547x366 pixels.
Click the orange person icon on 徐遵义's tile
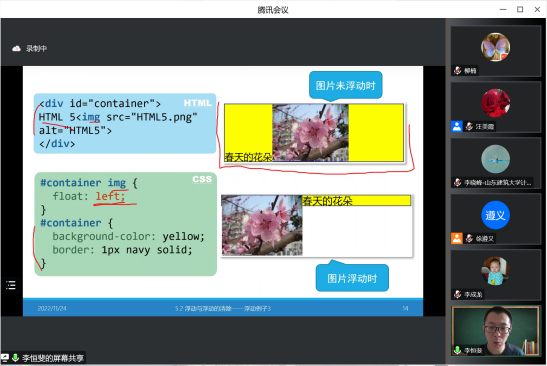pos(457,238)
